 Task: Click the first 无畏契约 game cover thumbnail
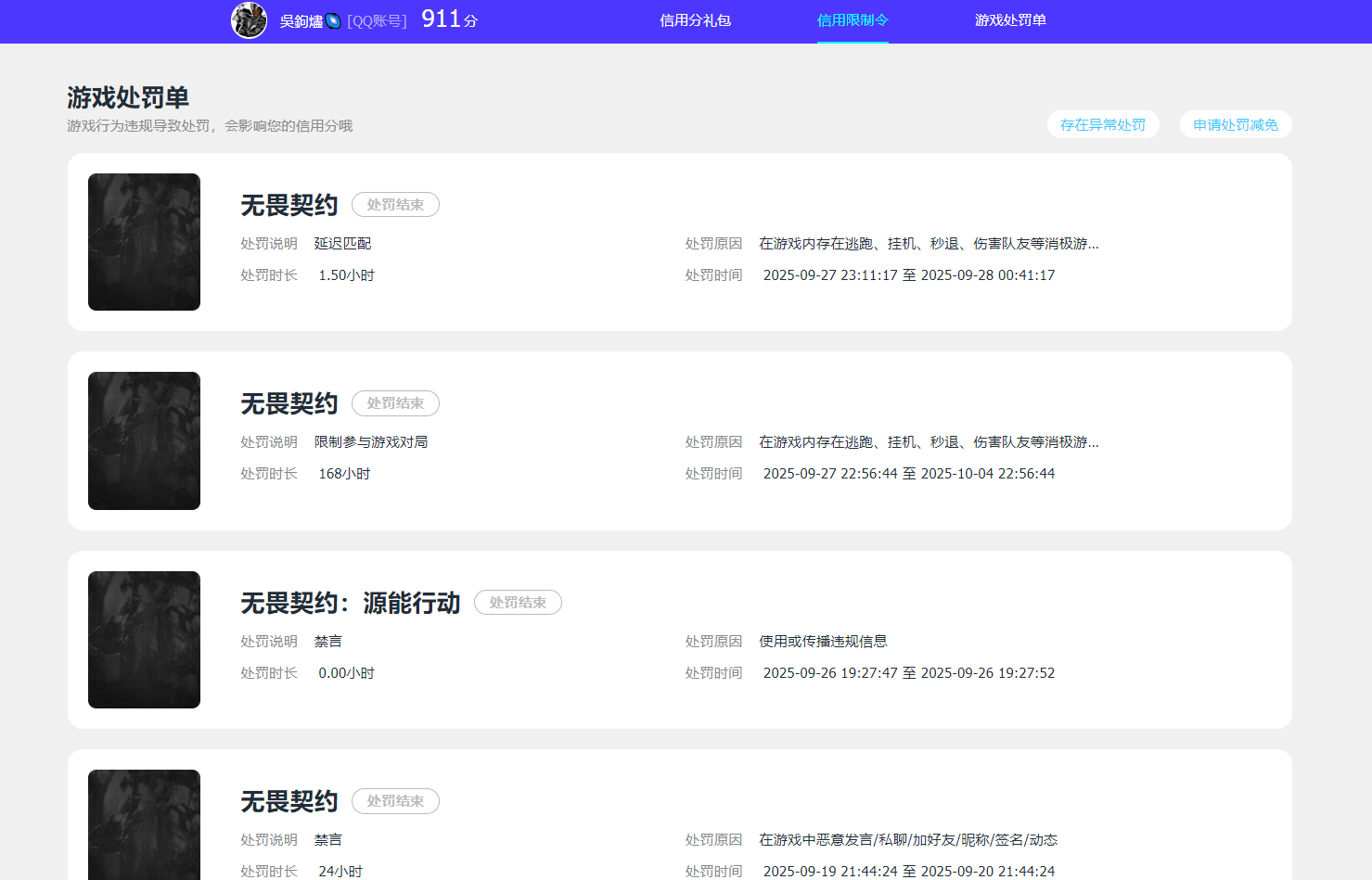click(144, 241)
